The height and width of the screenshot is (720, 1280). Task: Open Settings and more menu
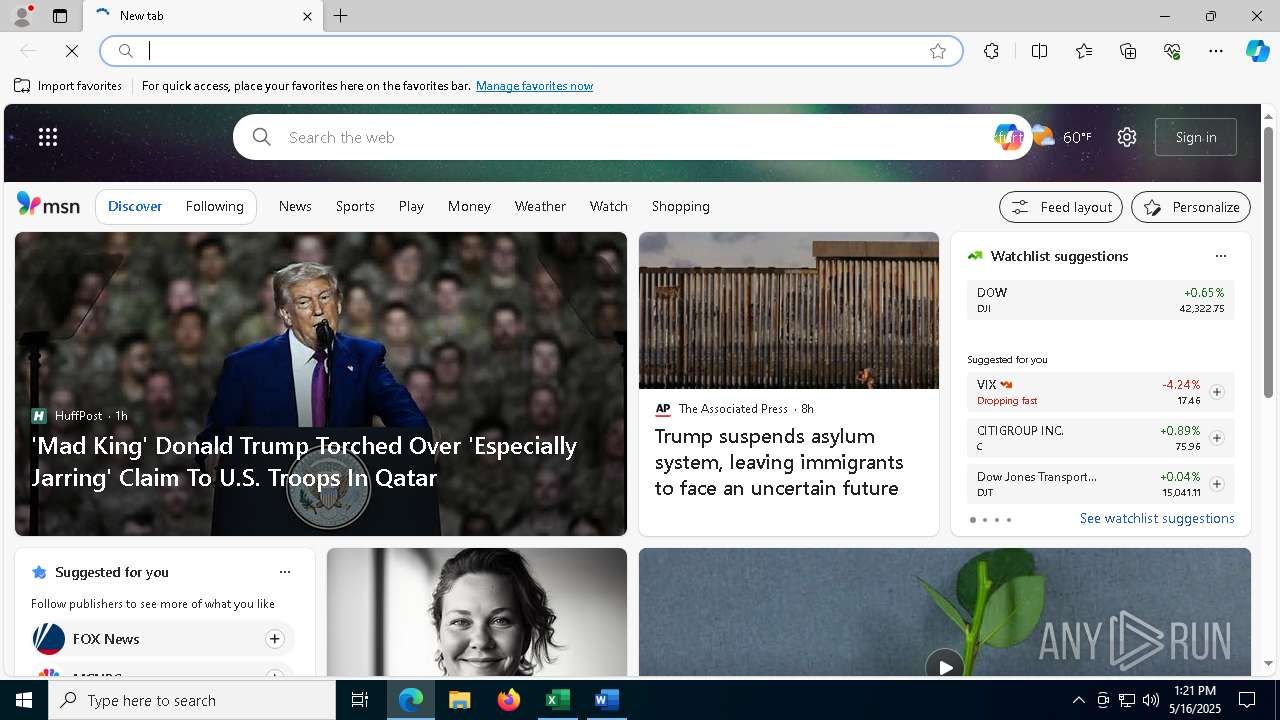(1216, 51)
